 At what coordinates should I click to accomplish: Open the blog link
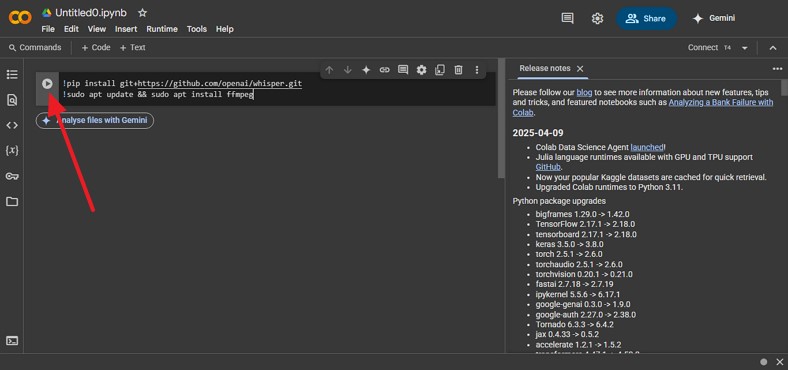(584, 92)
